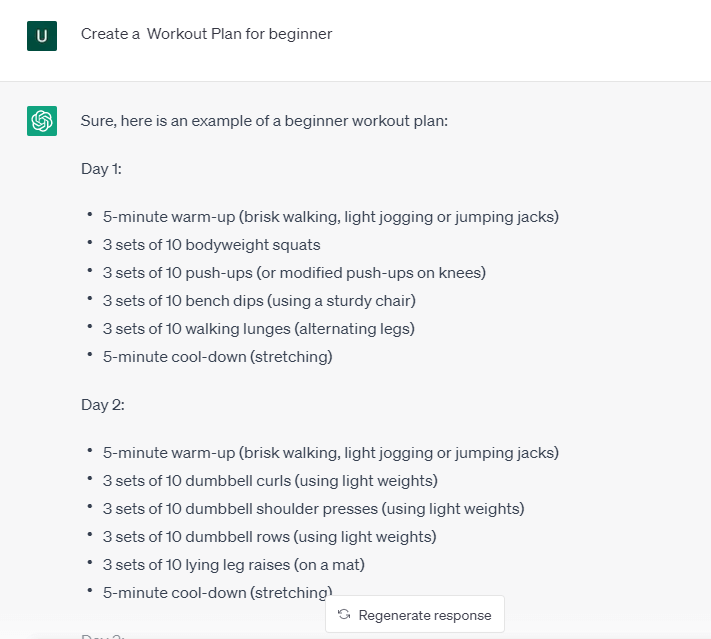Viewport: 711px width, 639px height.
Task: Click the walking lunges list item
Action: (x=258, y=329)
